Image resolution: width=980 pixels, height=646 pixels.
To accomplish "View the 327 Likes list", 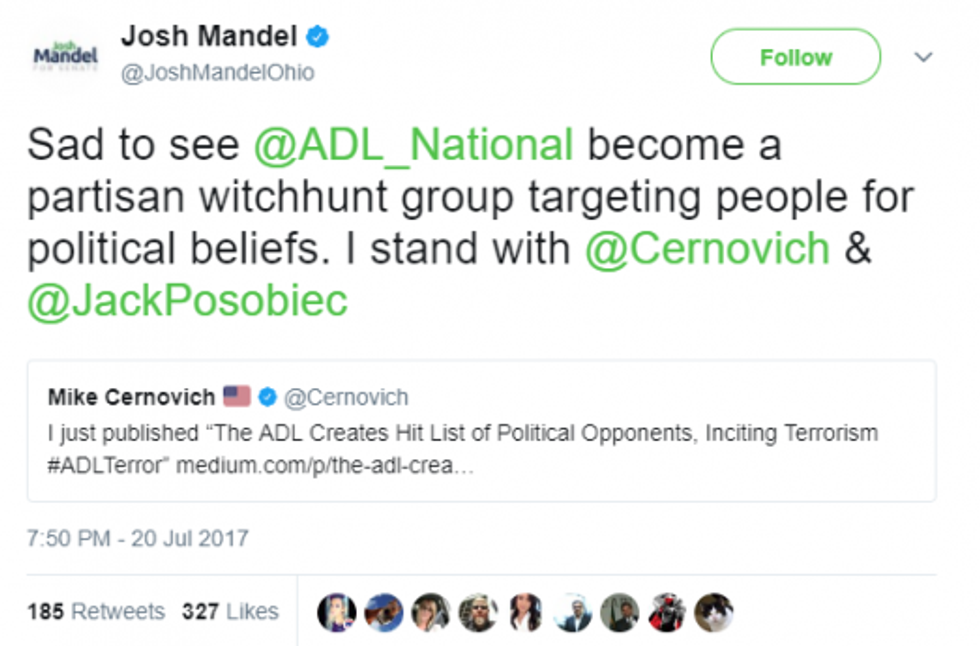I will click(230, 611).
